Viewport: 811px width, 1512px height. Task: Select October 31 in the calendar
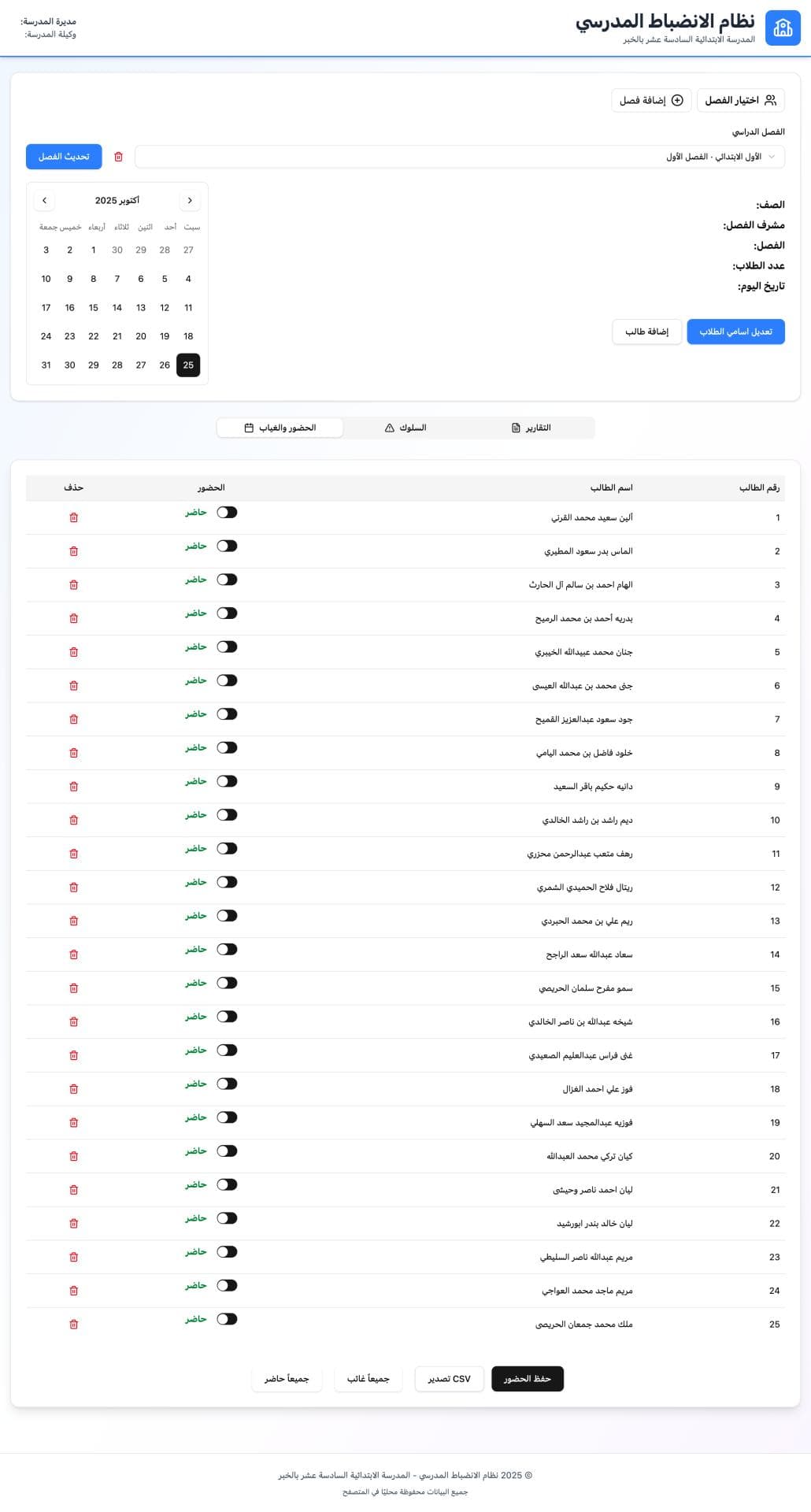tap(46, 365)
